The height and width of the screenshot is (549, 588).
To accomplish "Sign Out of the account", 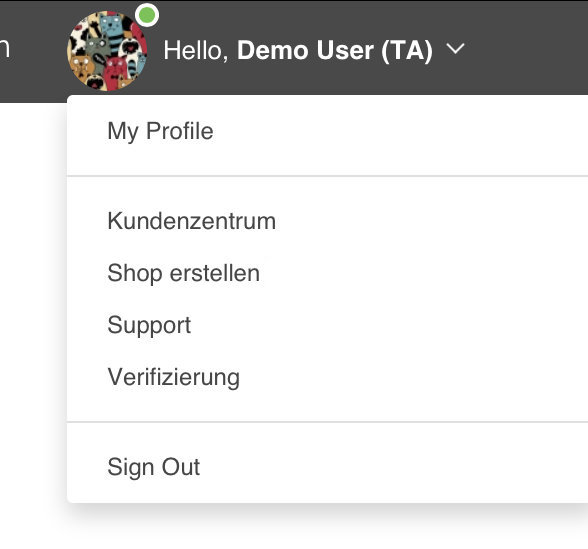I will [x=154, y=467].
